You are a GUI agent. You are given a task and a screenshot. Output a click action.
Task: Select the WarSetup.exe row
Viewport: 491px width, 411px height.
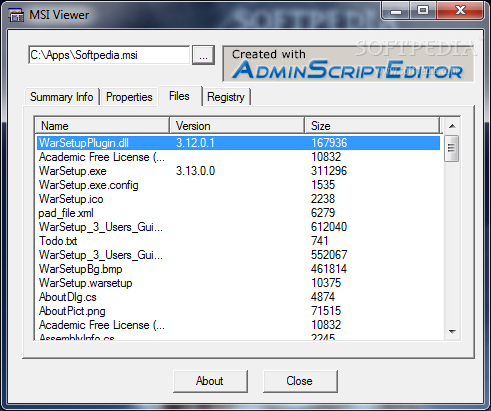point(238,171)
